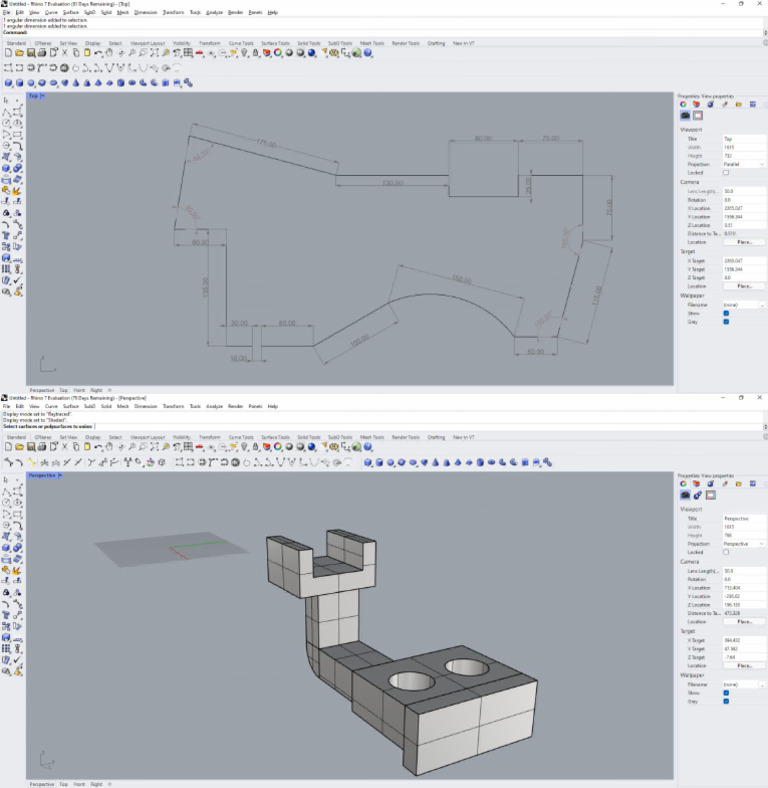Open Projection dropdown showing Parallel

pyautogui.click(x=744, y=164)
